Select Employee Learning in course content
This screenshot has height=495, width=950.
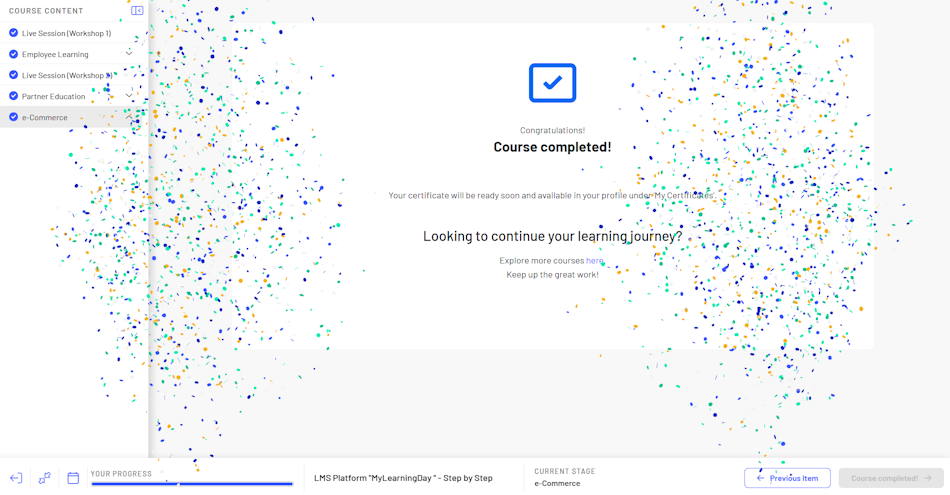[x=55, y=55]
